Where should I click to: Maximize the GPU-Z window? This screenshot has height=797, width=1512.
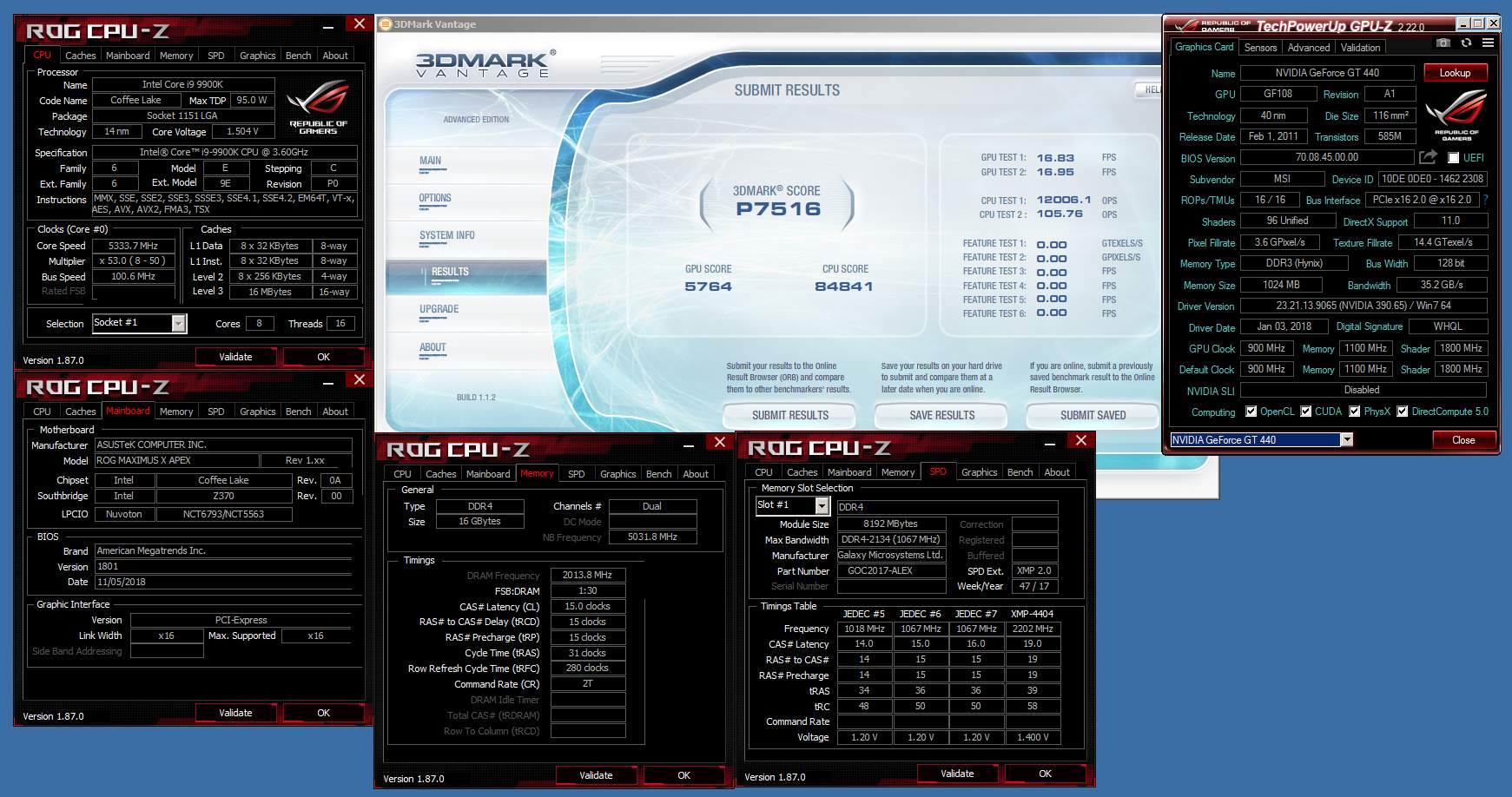pyautogui.click(x=1477, y=23)
